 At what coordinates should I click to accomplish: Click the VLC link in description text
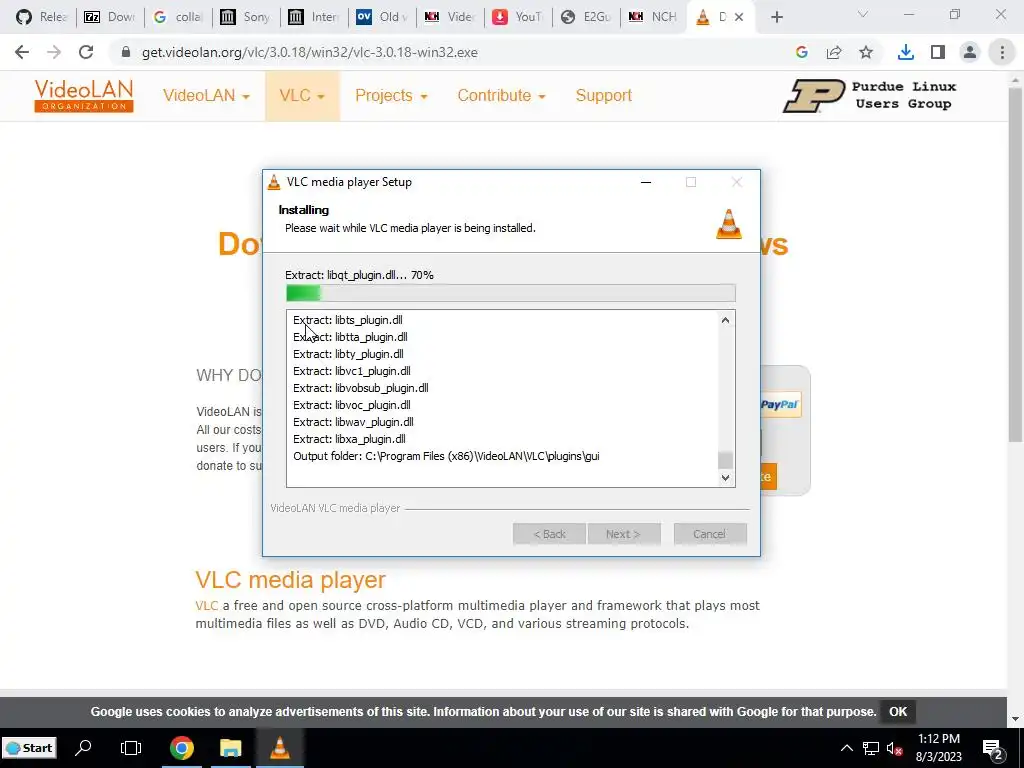206,605
